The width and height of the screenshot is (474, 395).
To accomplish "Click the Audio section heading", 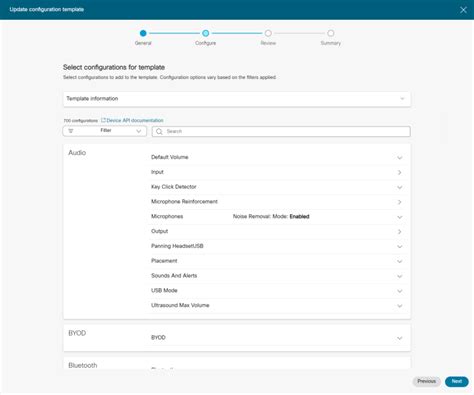I will 77,153.
